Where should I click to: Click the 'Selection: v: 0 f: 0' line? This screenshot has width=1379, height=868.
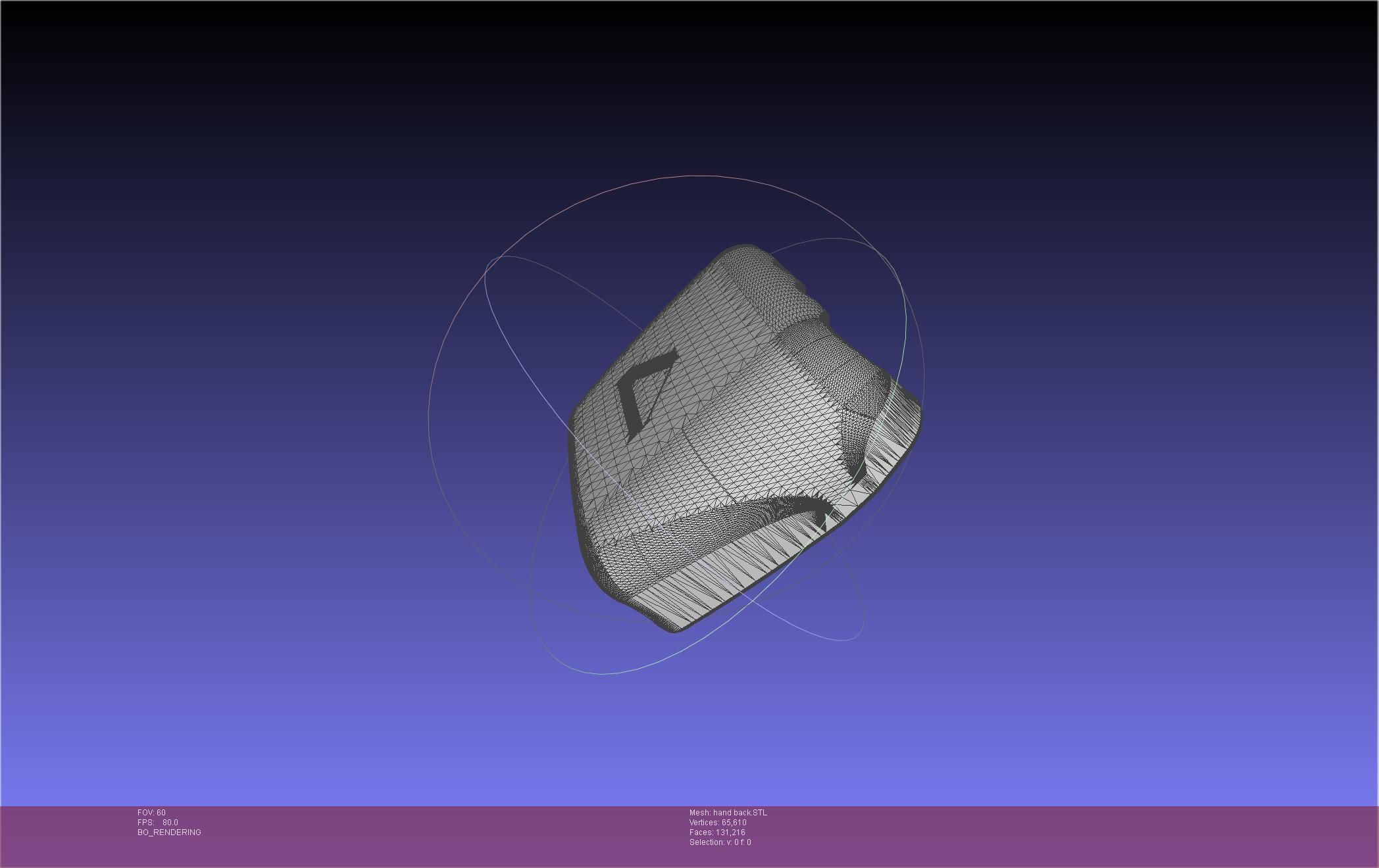click(720, 842)
